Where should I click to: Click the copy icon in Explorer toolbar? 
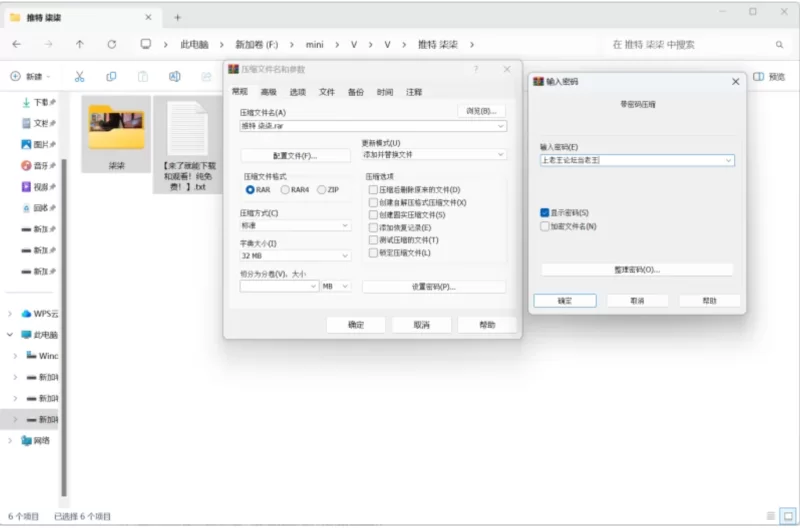click(x=111, y=77)
